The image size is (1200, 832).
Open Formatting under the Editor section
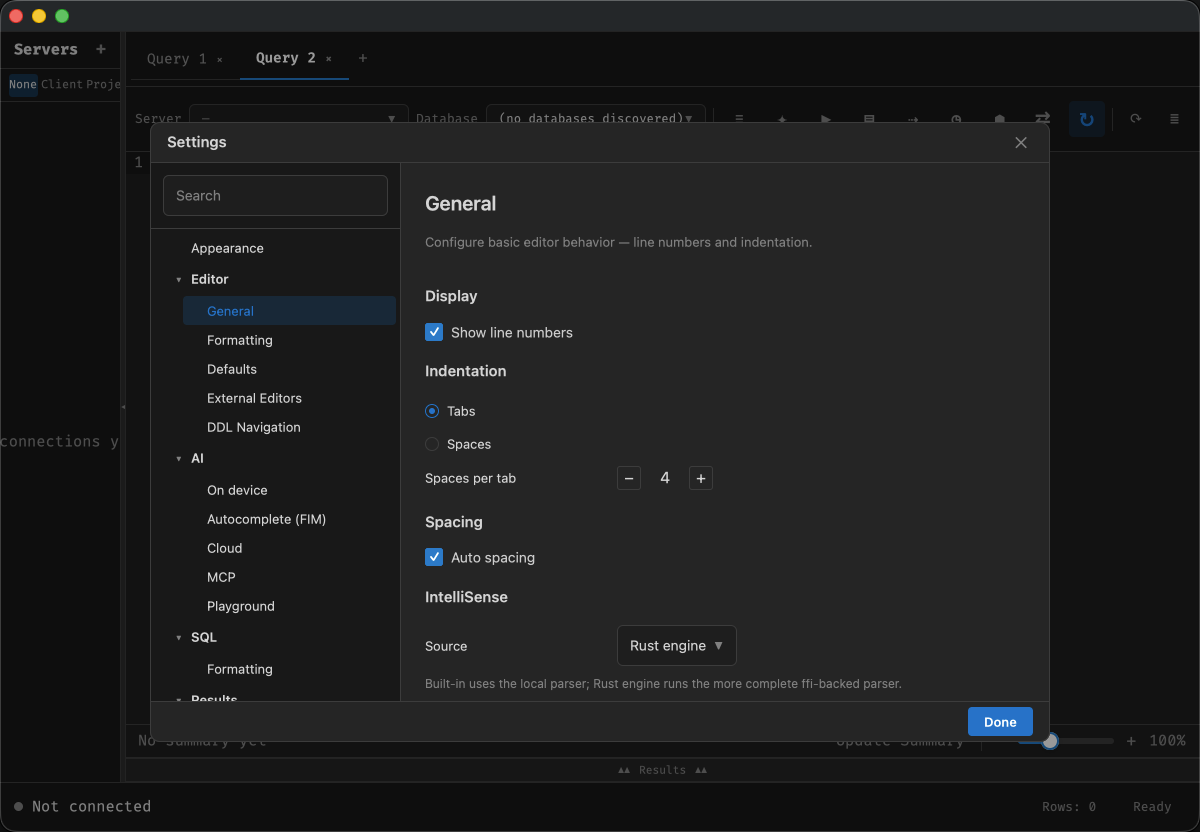240,340
